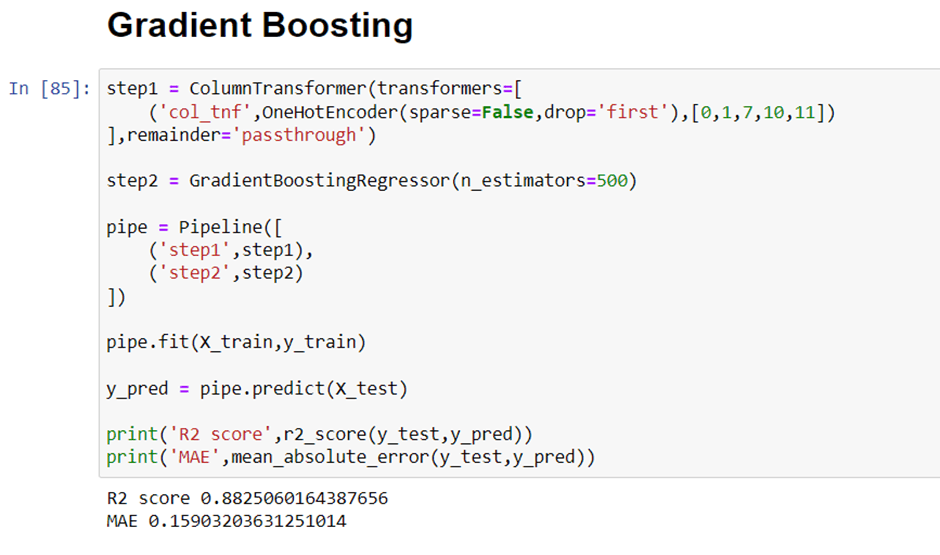Click the column index list [0,1,7,10,11]
This screenshot has height=555, width=940.
coord(758,112)
